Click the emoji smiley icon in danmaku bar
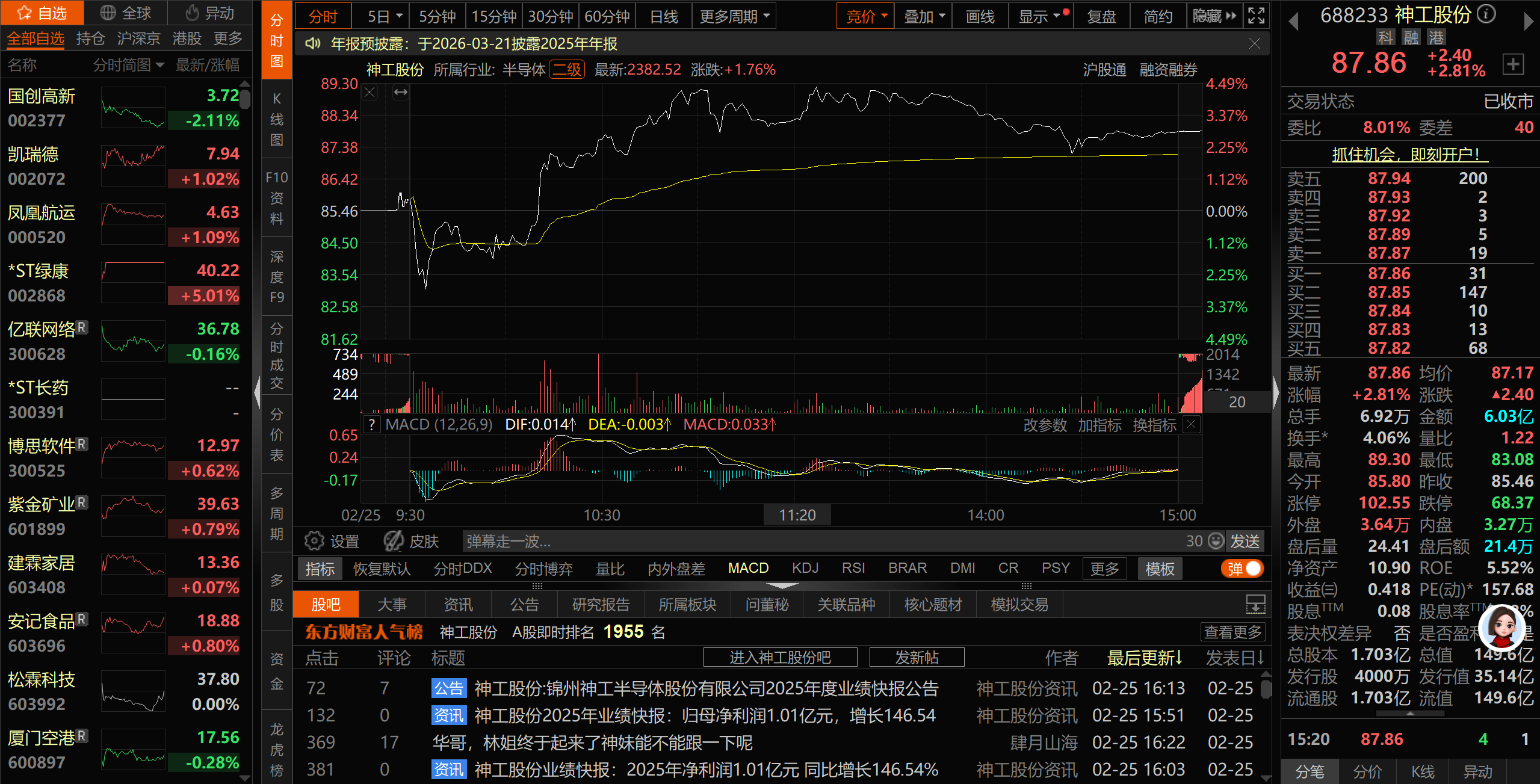Viewport: 1540px width, 784px height. (1216, 541)
